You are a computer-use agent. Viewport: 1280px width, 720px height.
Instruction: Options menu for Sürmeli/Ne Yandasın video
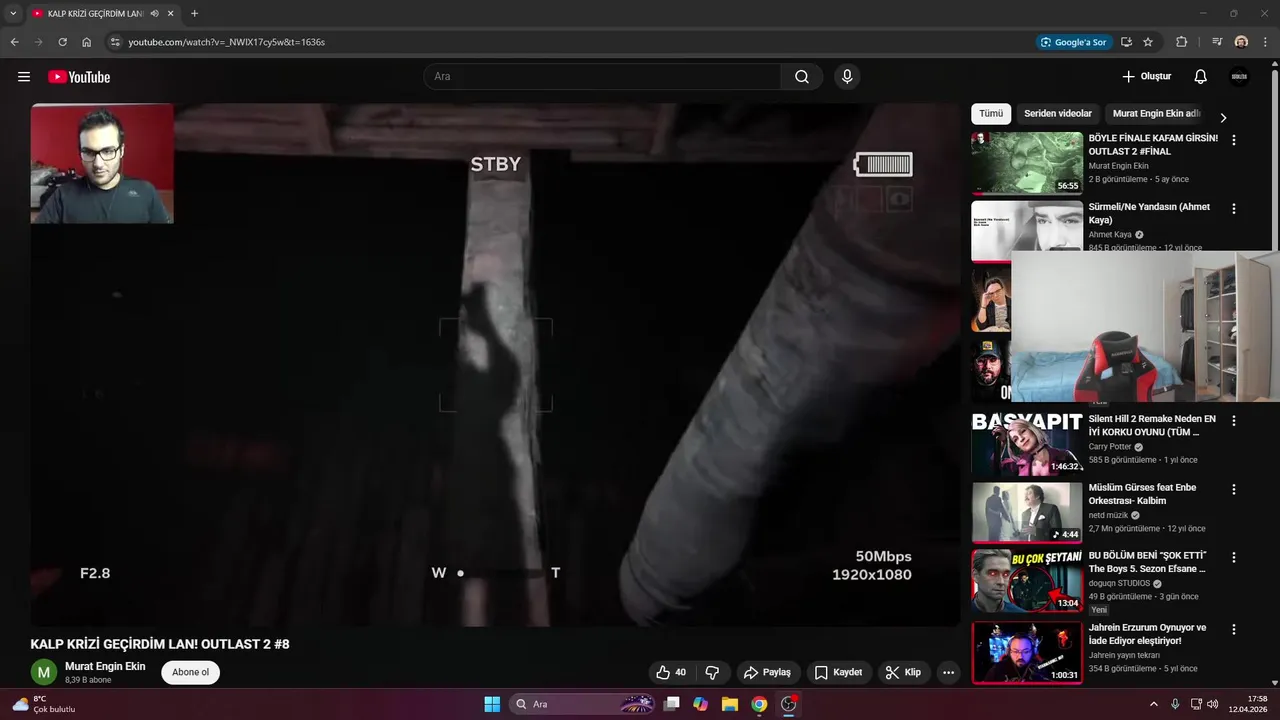1234,209
